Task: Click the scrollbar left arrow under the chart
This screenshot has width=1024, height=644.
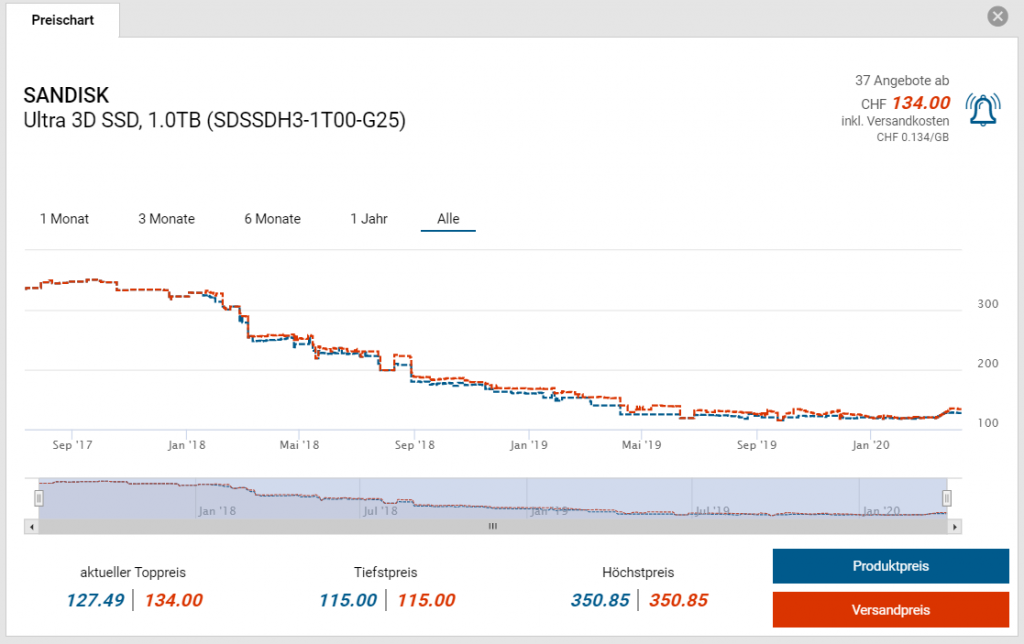Action: pyautogui.click(x=32, y=526)
